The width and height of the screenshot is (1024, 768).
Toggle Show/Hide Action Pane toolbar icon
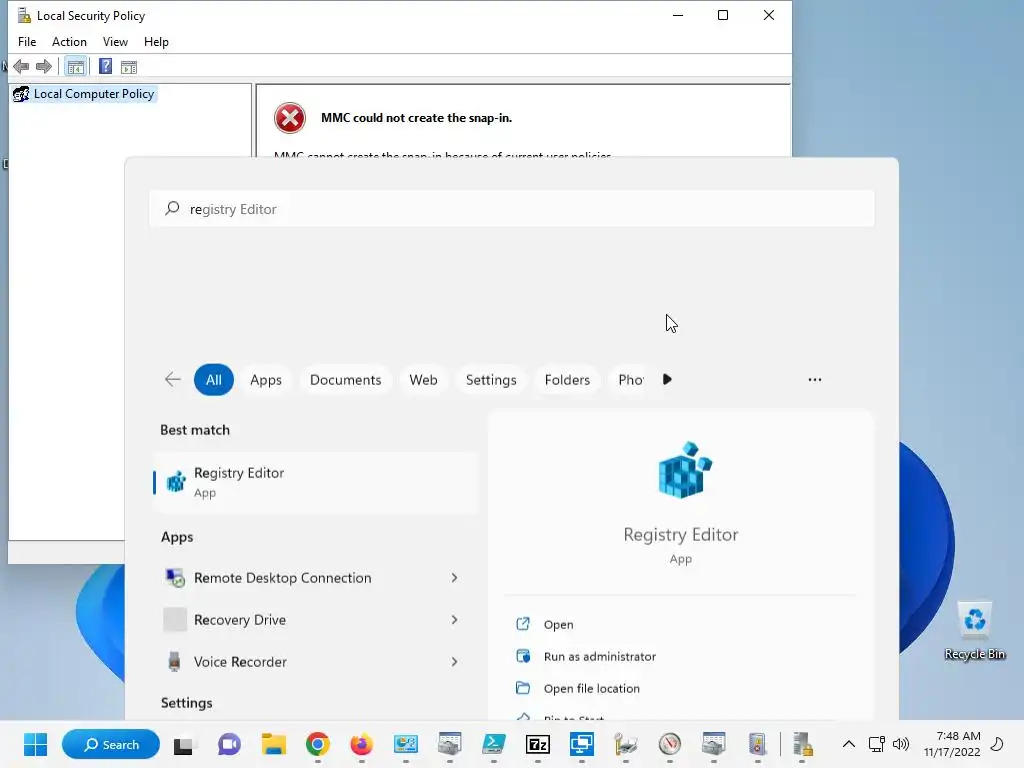click(x=129, y=67)
